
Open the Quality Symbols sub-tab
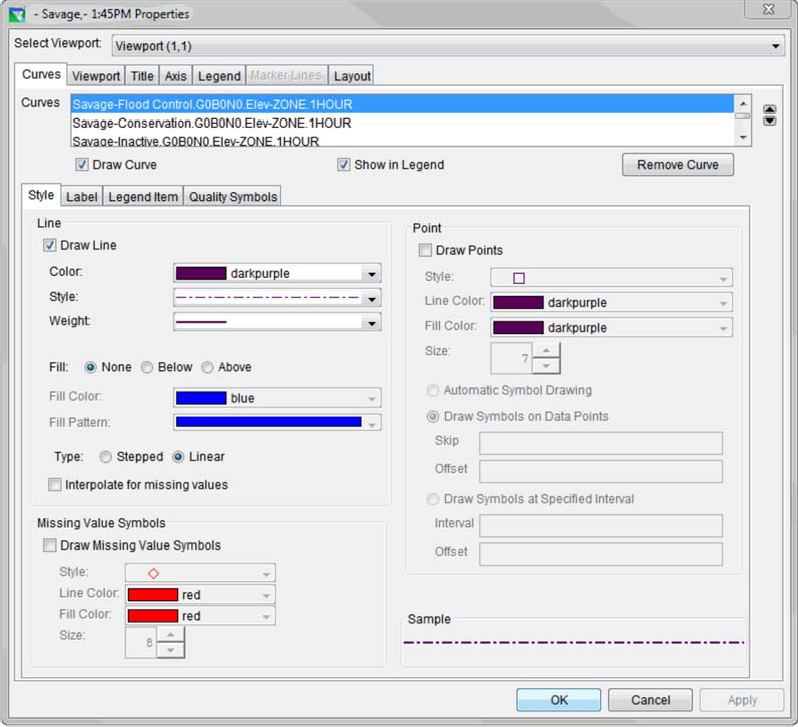coord(233,197)
